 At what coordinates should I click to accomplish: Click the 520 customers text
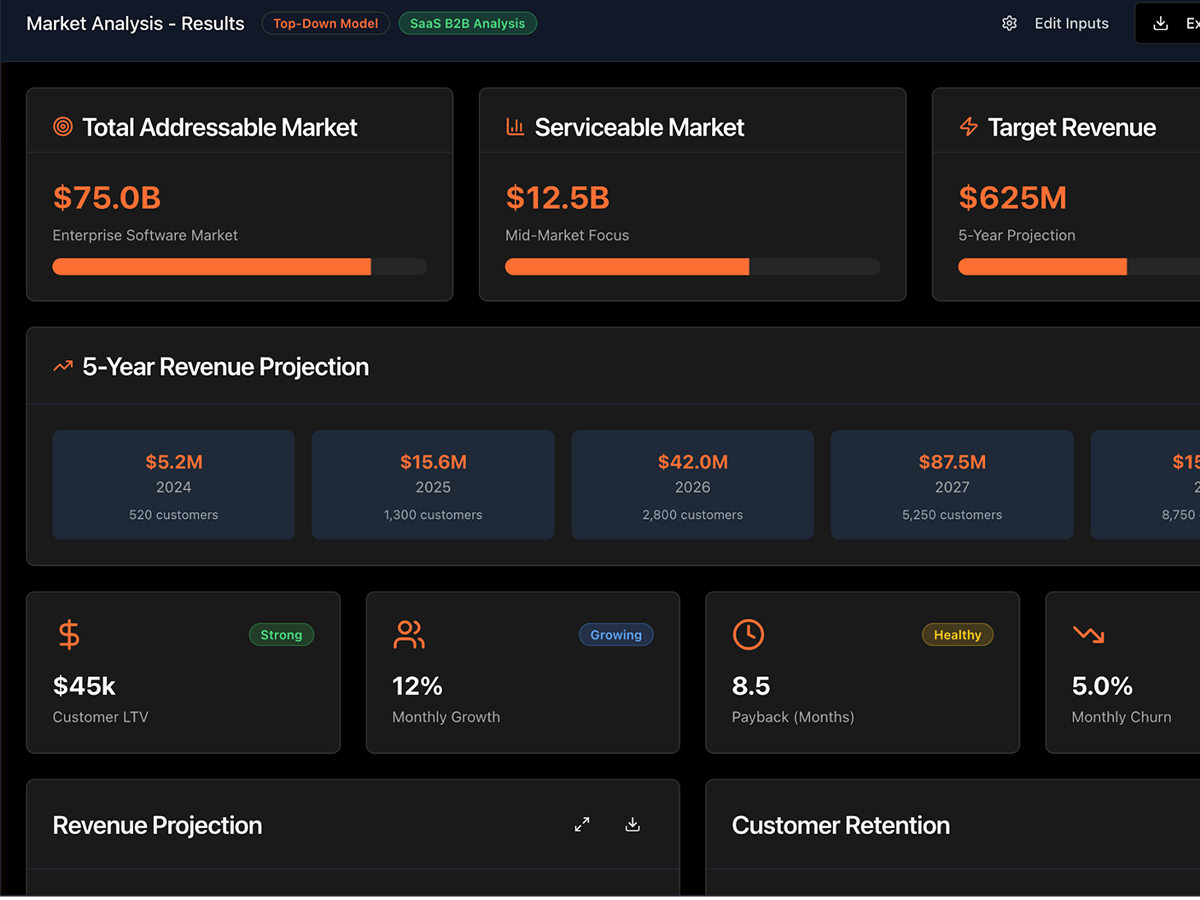pos(174,515)
